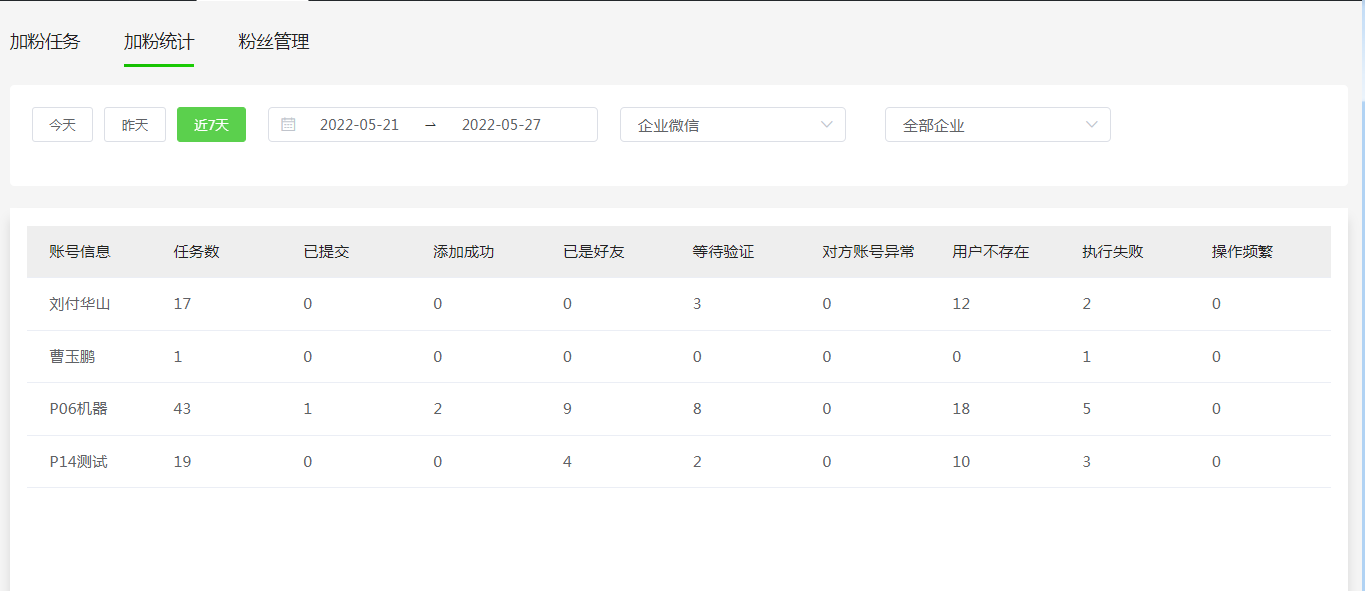Click the P14测试 account name

point(79,462)
